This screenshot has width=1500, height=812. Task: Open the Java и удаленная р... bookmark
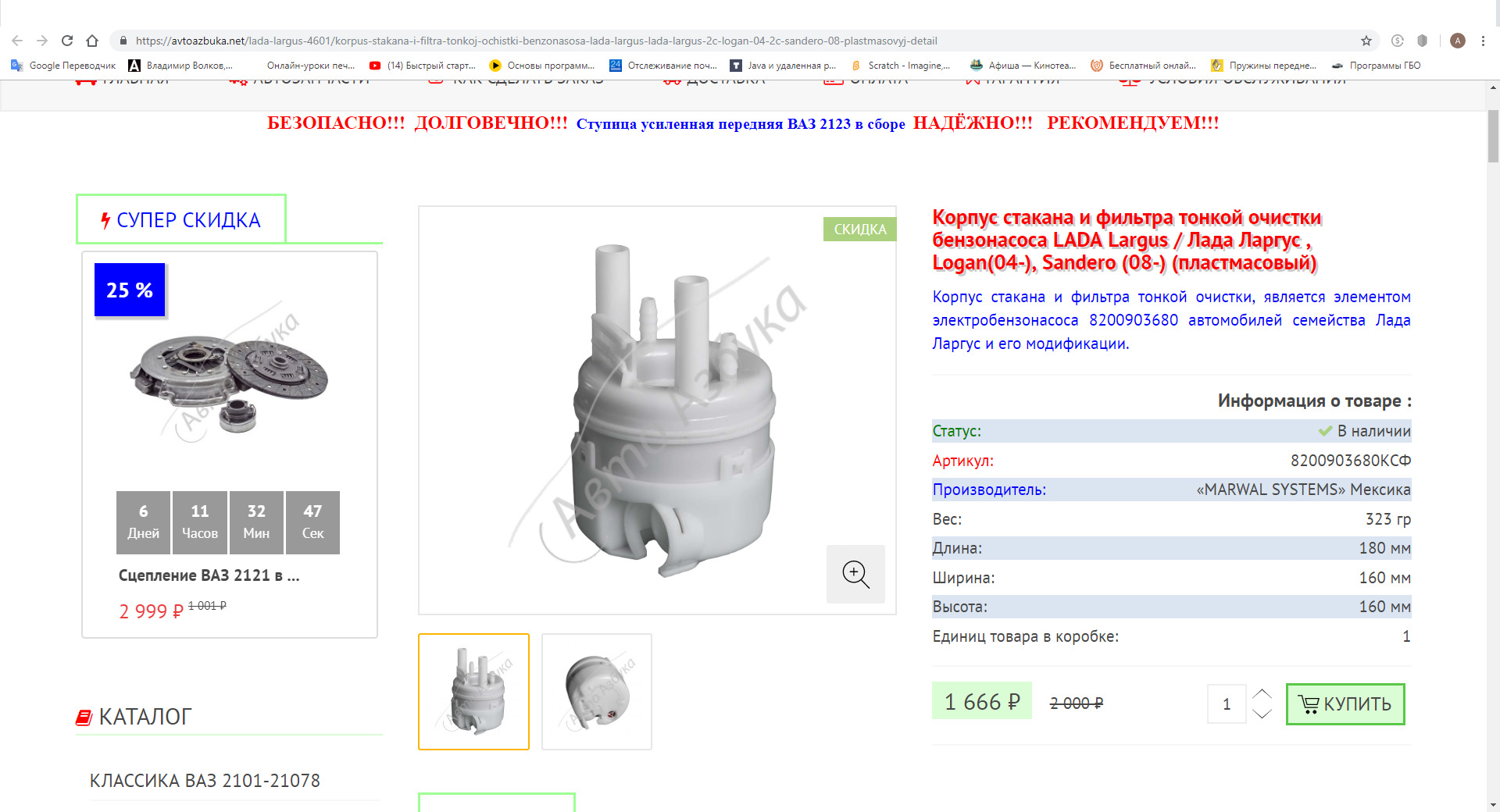pyautogui.click(x=783, y=66)
